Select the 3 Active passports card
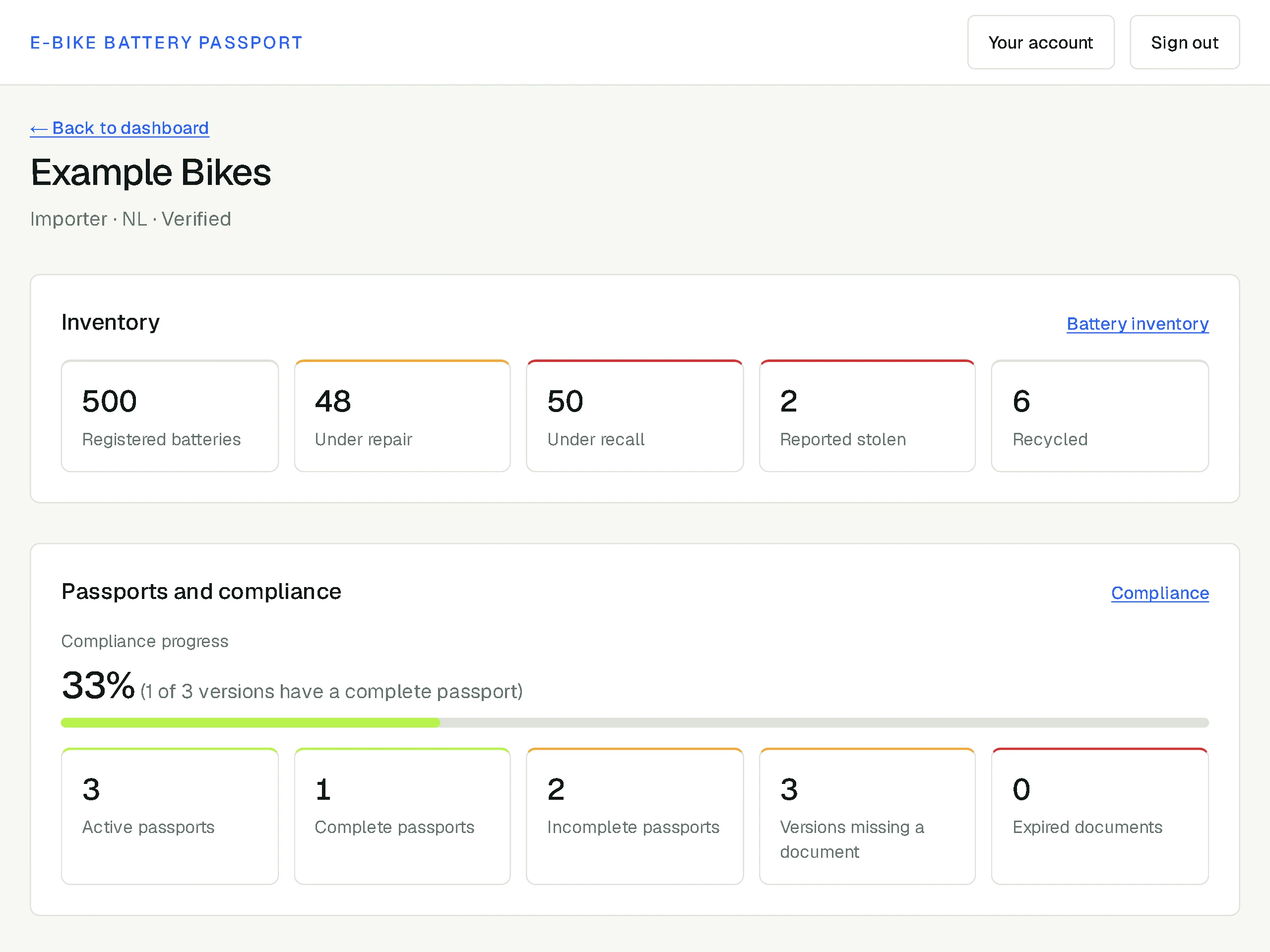The image size is (1270, 952). click(x=170, y=816)
